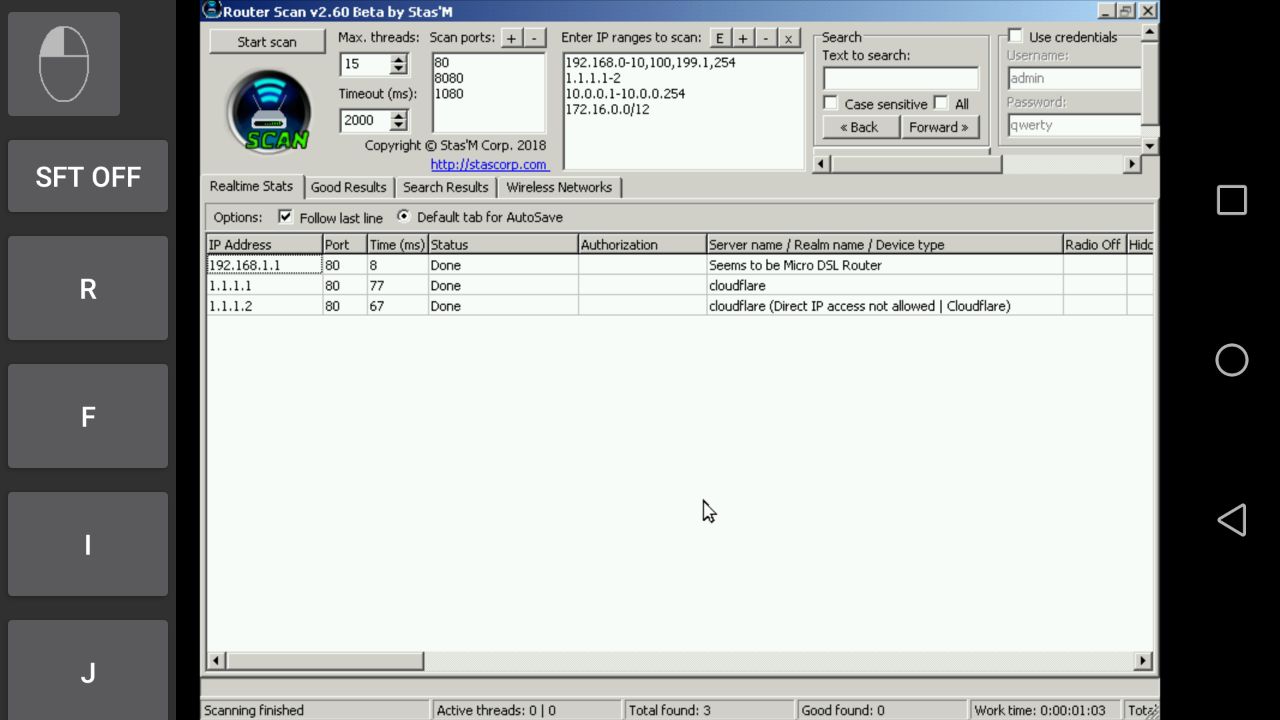
Task: Clear the IP ranges with the x button
Action: [x=789, y=38]
